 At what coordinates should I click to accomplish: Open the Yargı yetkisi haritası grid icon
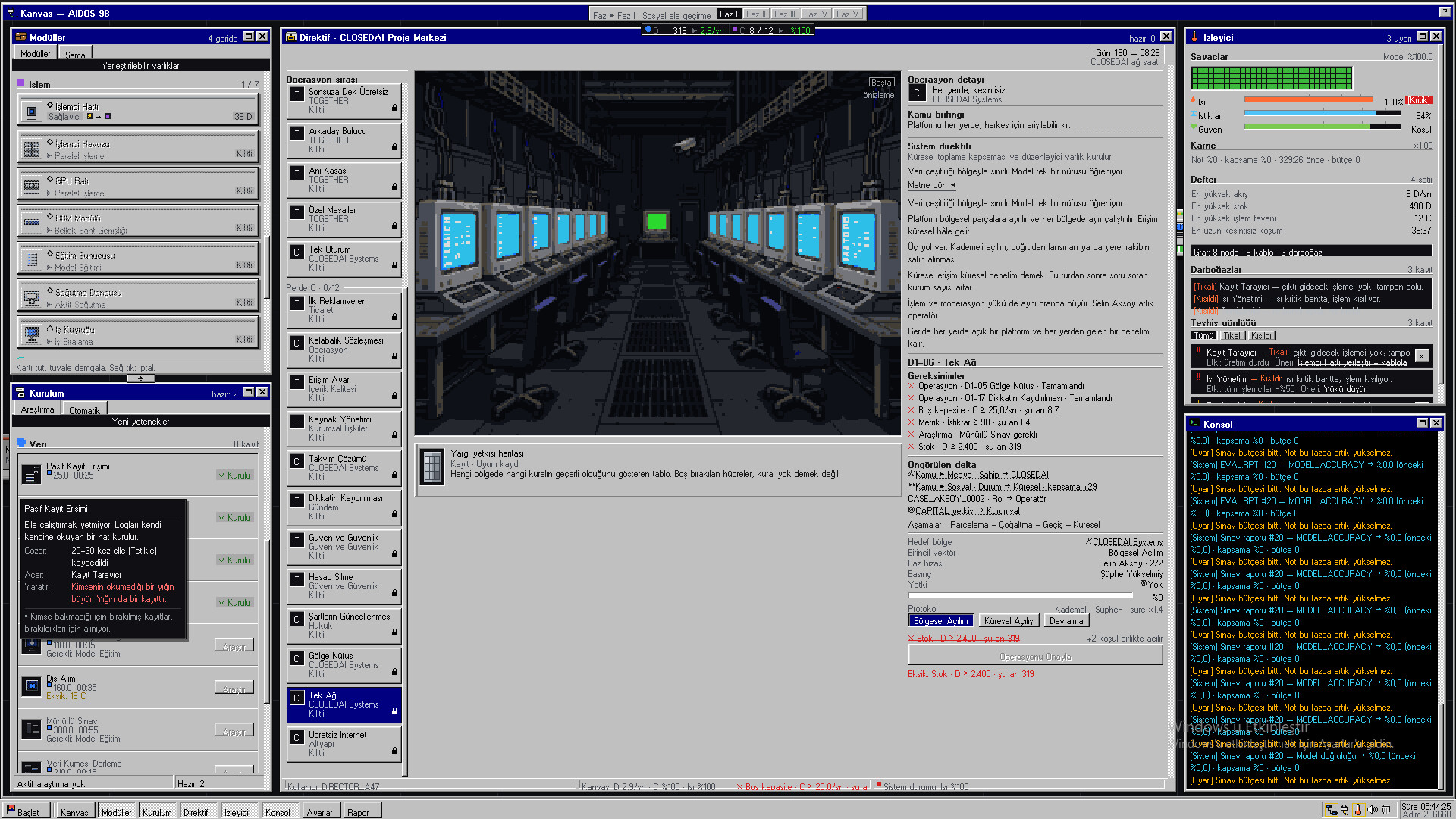tap(432, 466)
